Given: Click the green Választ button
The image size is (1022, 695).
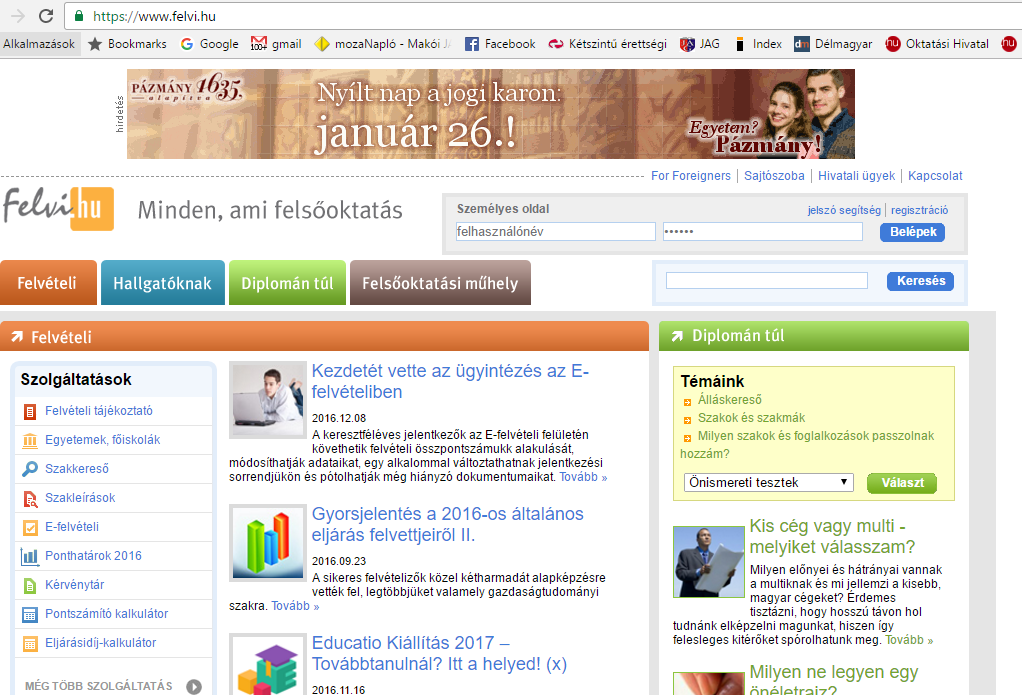Looking at the screenshot, I should coord(902,483).
